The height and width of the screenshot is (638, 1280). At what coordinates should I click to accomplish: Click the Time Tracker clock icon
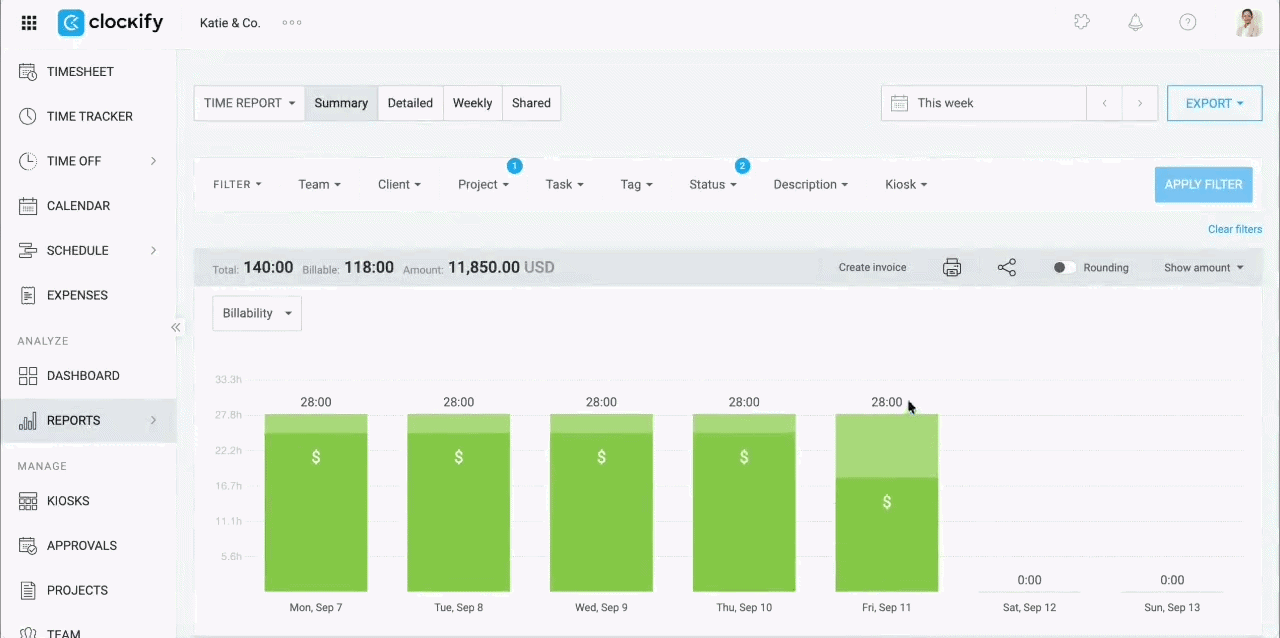28,116
